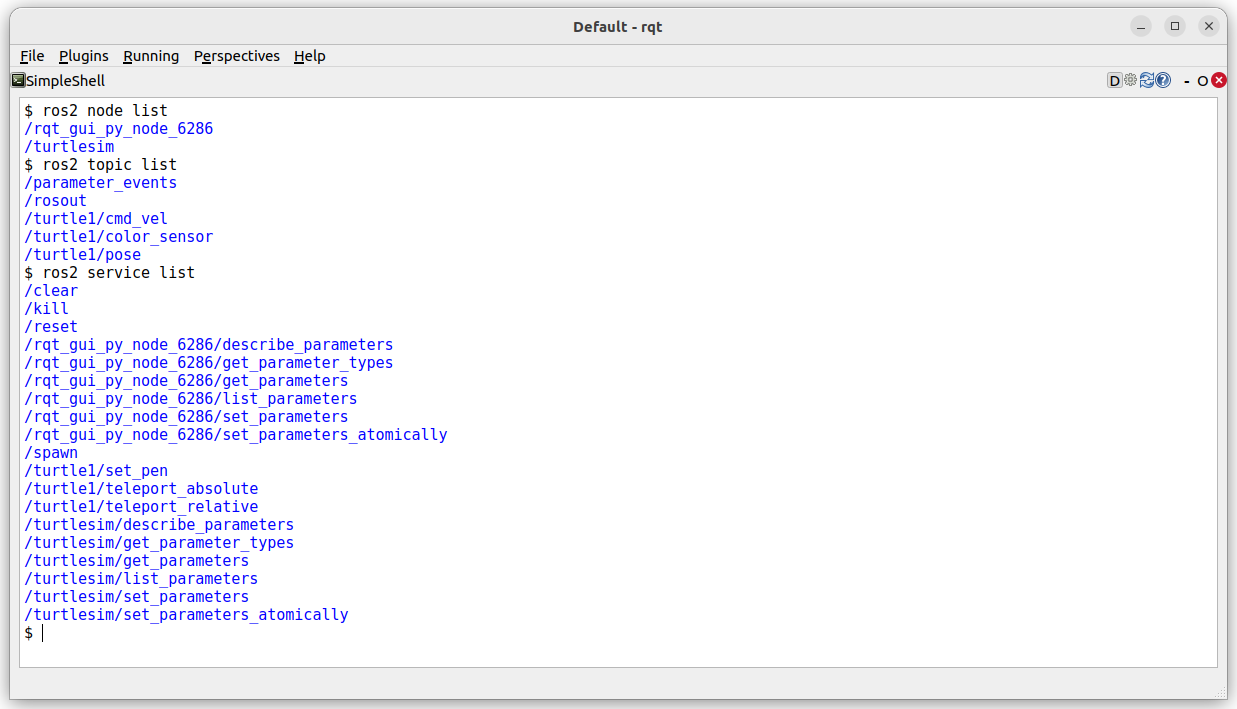Minimize the rqt window
1237x709 pixels.
pos(1141,26)
